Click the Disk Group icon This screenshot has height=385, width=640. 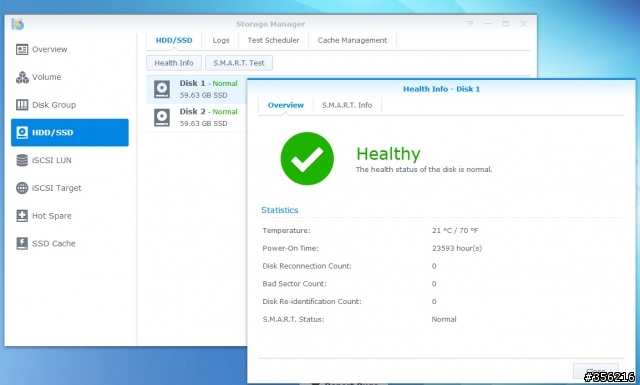point(22,105)
